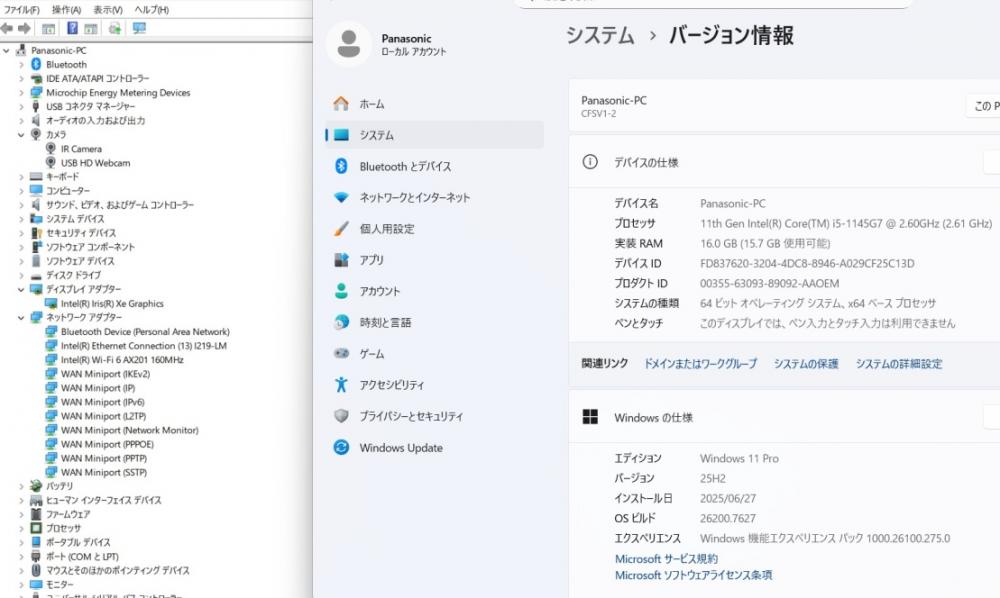Click the Panasonic account avatar
Viewport: 1000px width, 598px height.
pos(348,44)
